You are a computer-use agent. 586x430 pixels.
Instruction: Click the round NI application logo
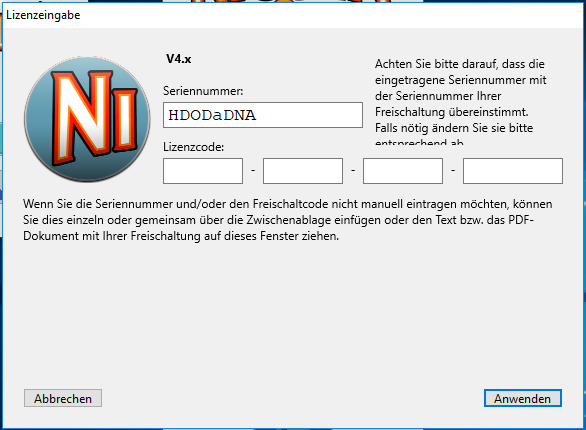point(87,120)
